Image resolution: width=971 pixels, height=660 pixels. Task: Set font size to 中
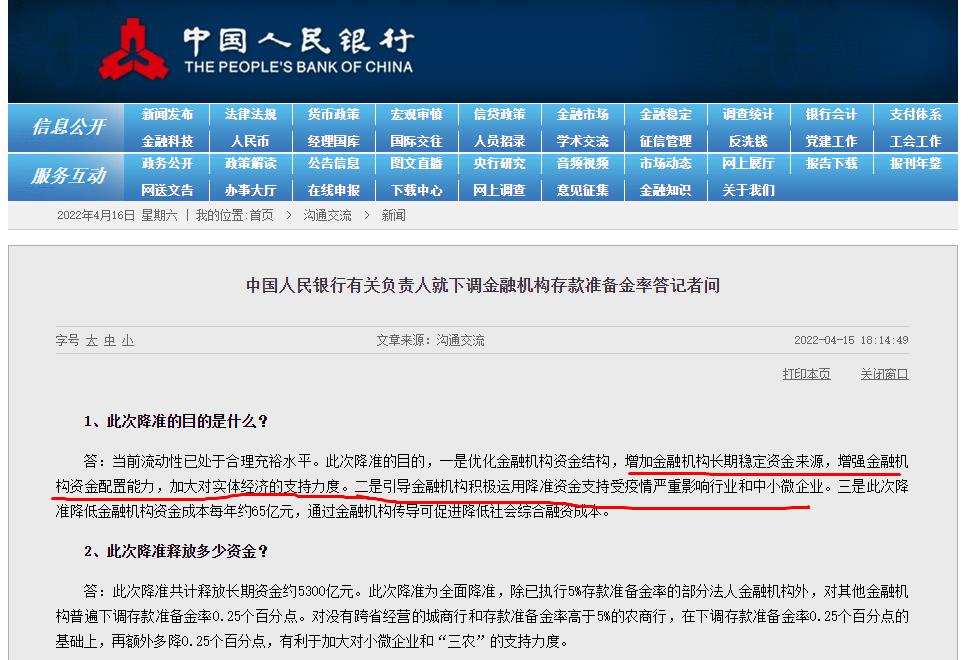click(x=110, y=341)
